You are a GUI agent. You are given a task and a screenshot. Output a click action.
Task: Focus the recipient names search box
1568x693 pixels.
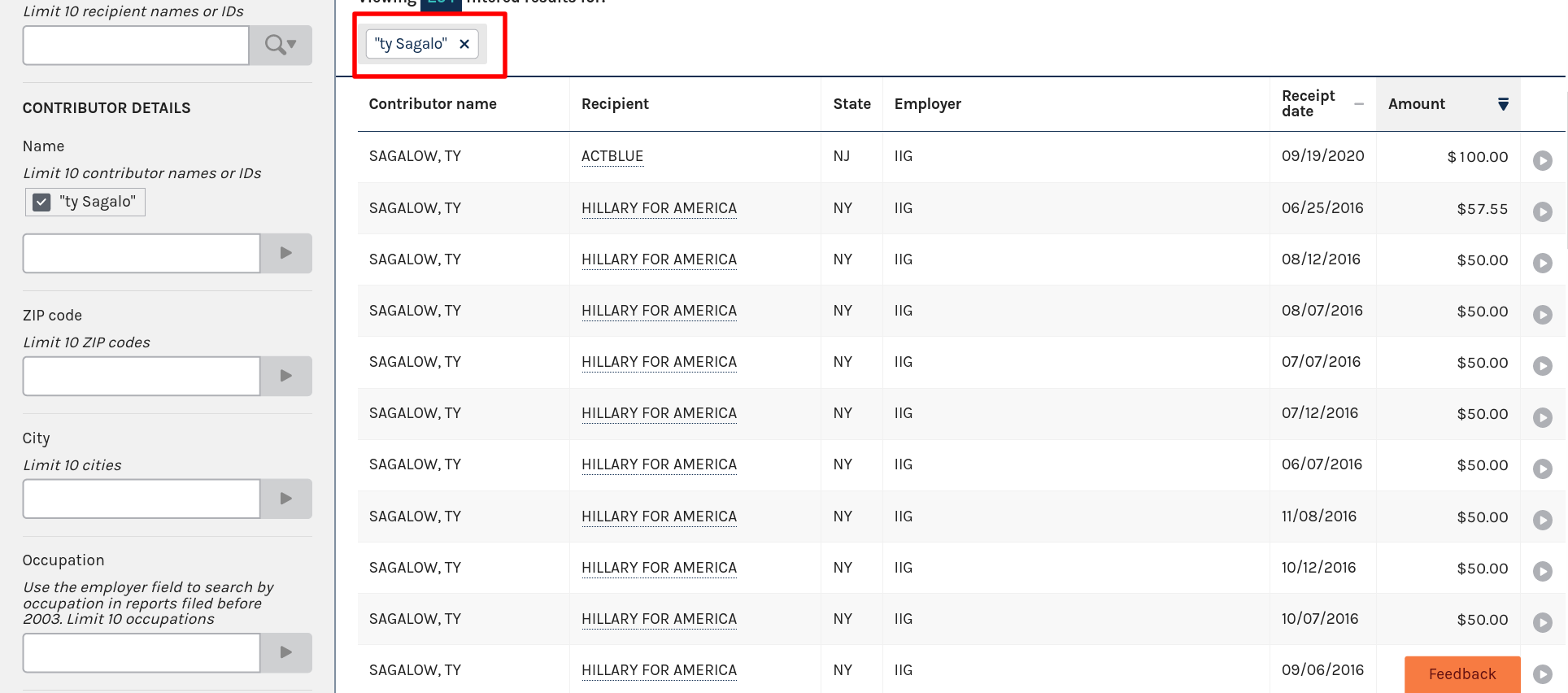pos(136,45)
